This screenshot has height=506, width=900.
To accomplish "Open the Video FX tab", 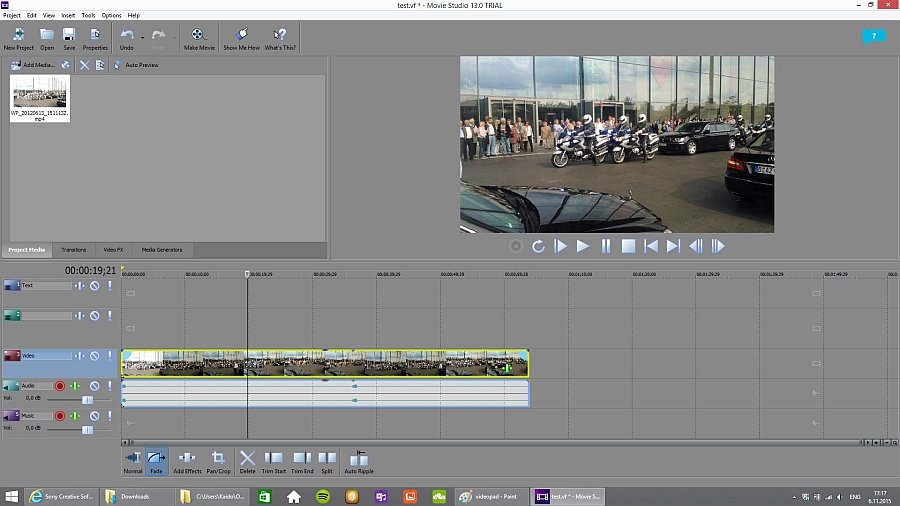I will pyautogui.click(x=113, y=250).
